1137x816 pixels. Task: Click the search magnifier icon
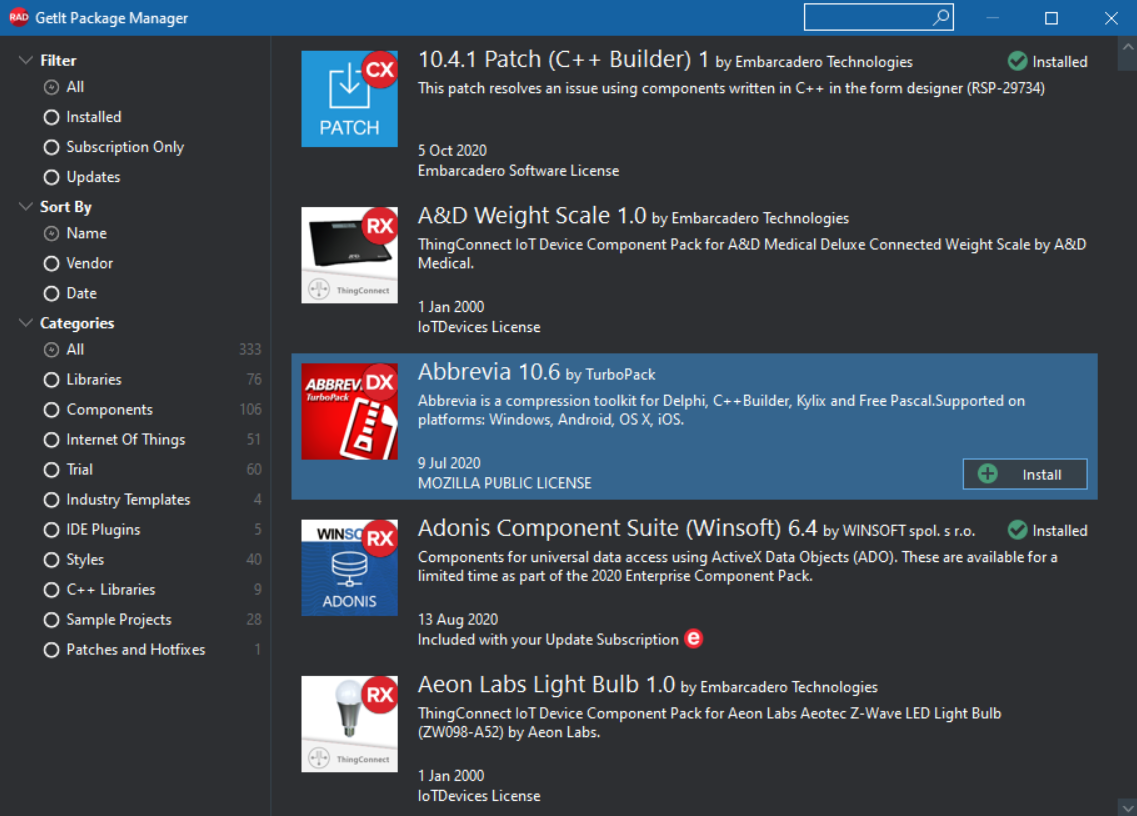tap(940, 17)
